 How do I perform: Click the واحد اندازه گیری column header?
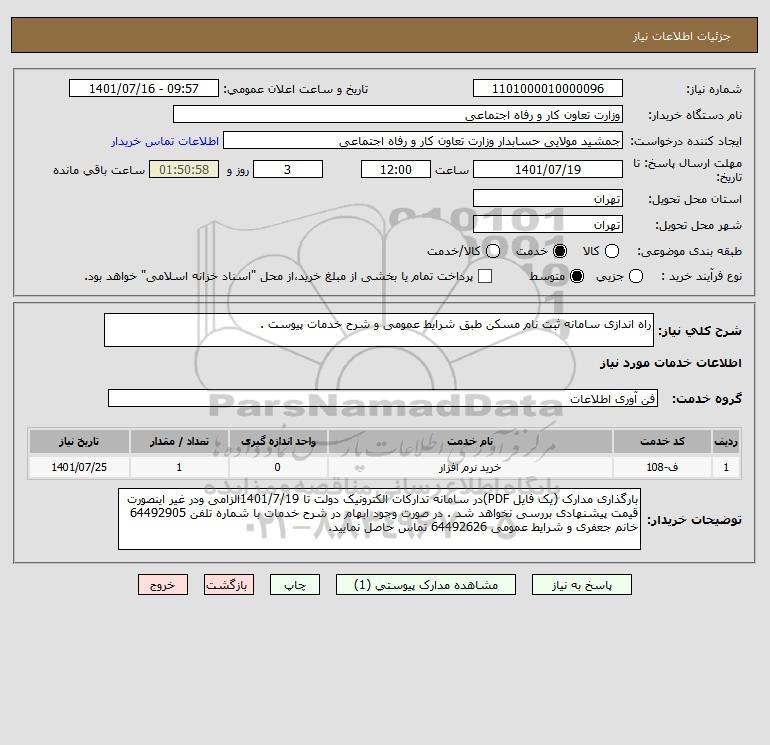[278, 441]
